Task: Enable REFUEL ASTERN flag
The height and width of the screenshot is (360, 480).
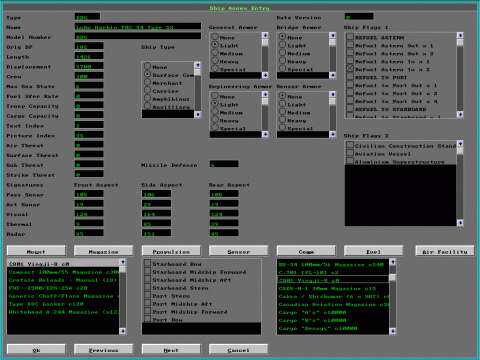Action: click(375, 37)
